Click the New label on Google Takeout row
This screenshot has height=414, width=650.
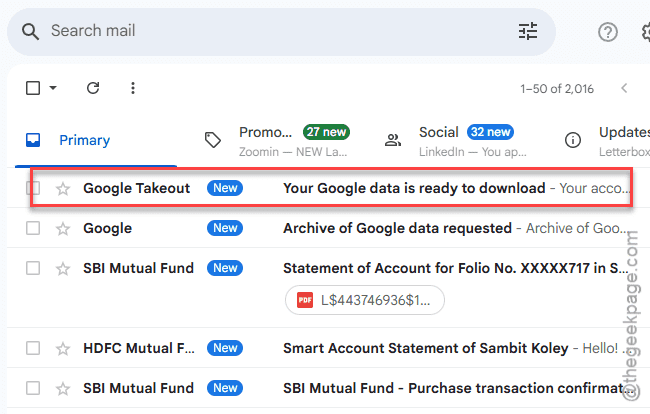(x=225, y=188)
